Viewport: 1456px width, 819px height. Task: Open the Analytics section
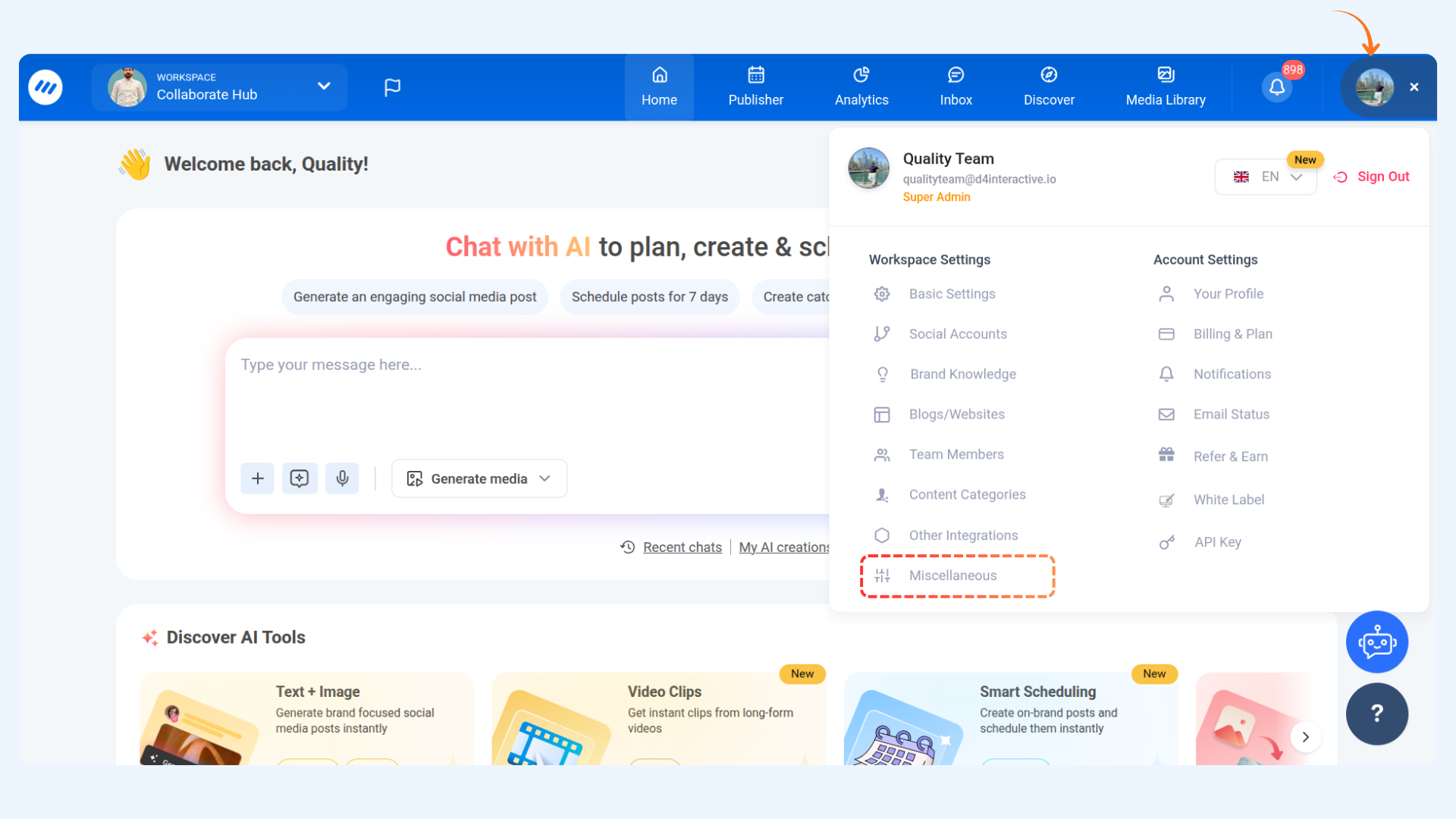click(861, 86)
